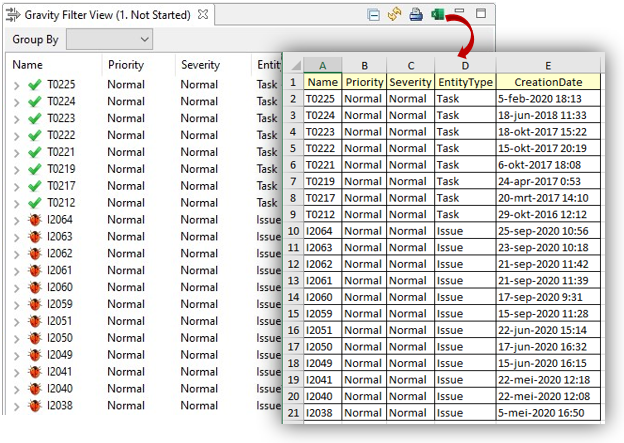Sort by the Priority column header
Screen dimensions: 624x443
tap(125, 65)
